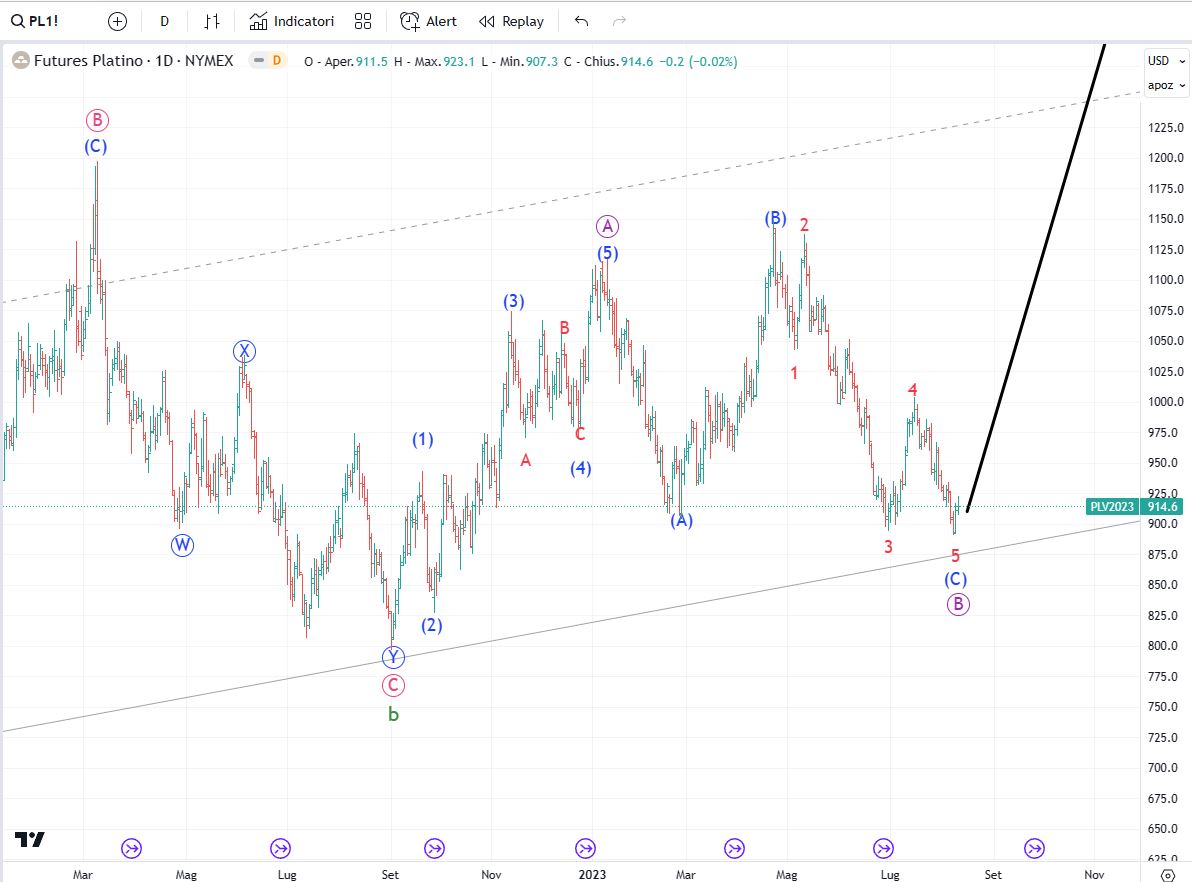The height and width of the screenshot is (882, 1192).
Task: Open symbol search for PL1!
Action: (35, 21)
